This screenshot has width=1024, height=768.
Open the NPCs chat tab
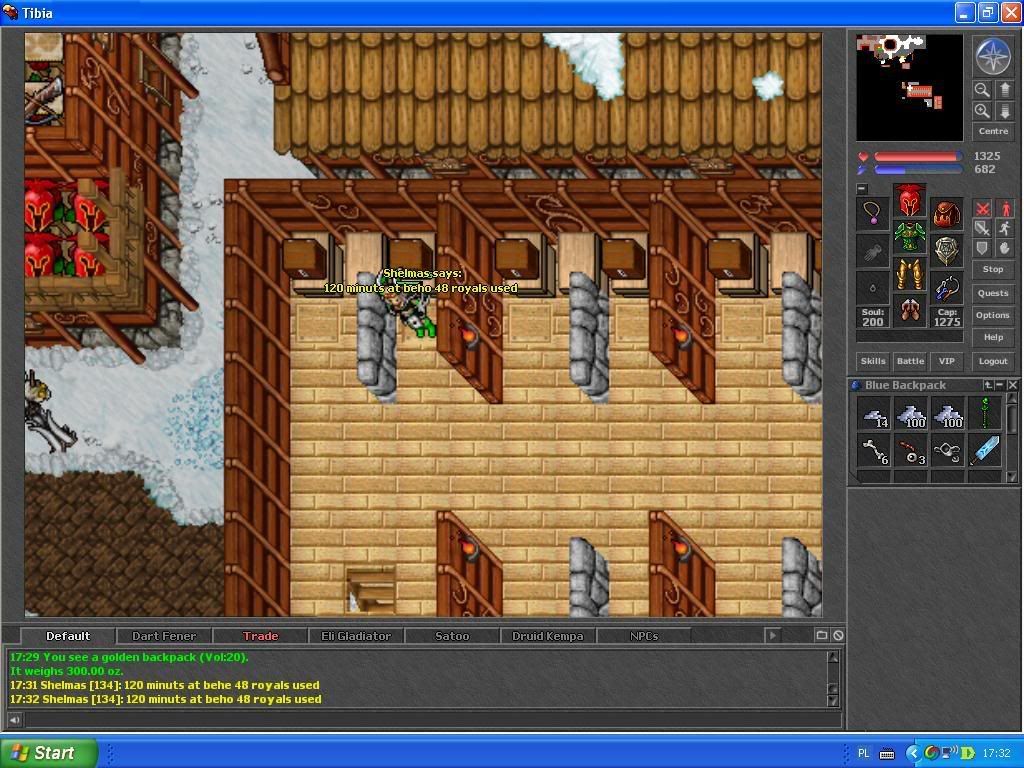coord(644,636)
